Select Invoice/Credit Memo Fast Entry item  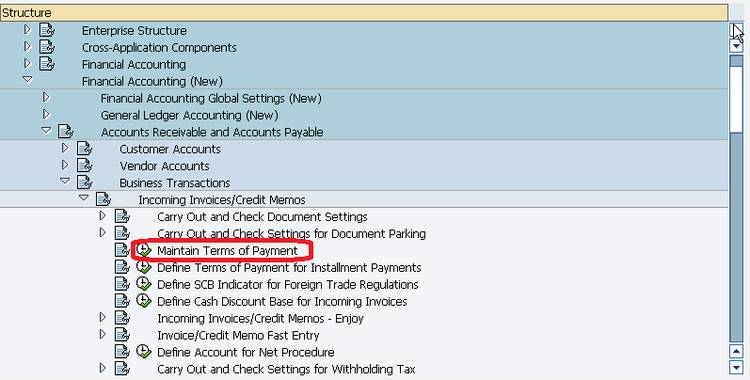point(238,335)
